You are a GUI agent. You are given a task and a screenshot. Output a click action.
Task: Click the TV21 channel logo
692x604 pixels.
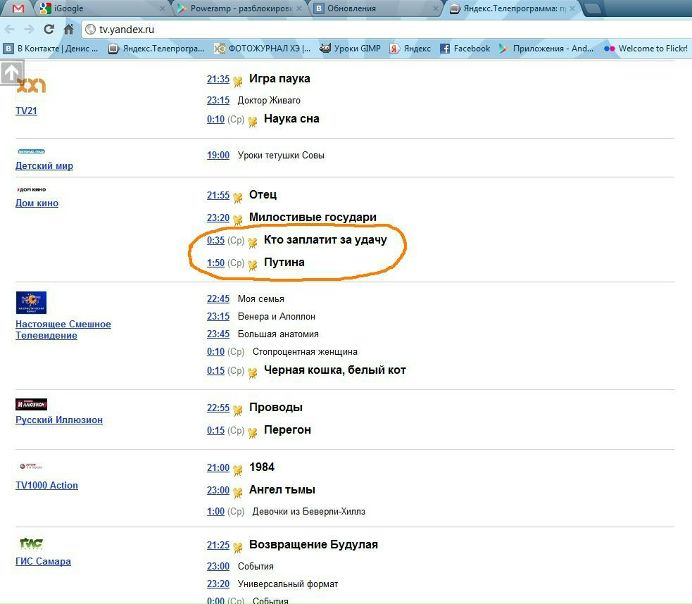31,86
